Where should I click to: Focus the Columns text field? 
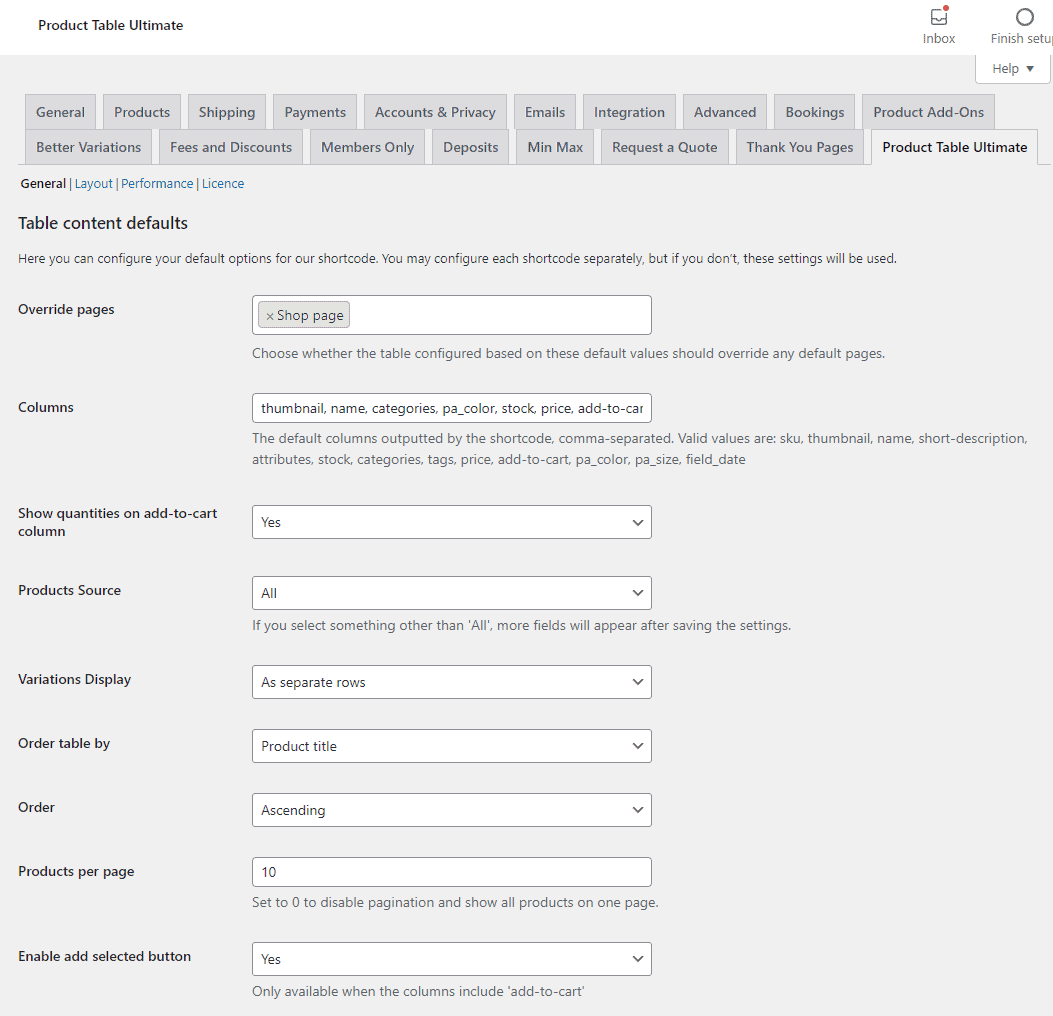(x=451, y=408)
